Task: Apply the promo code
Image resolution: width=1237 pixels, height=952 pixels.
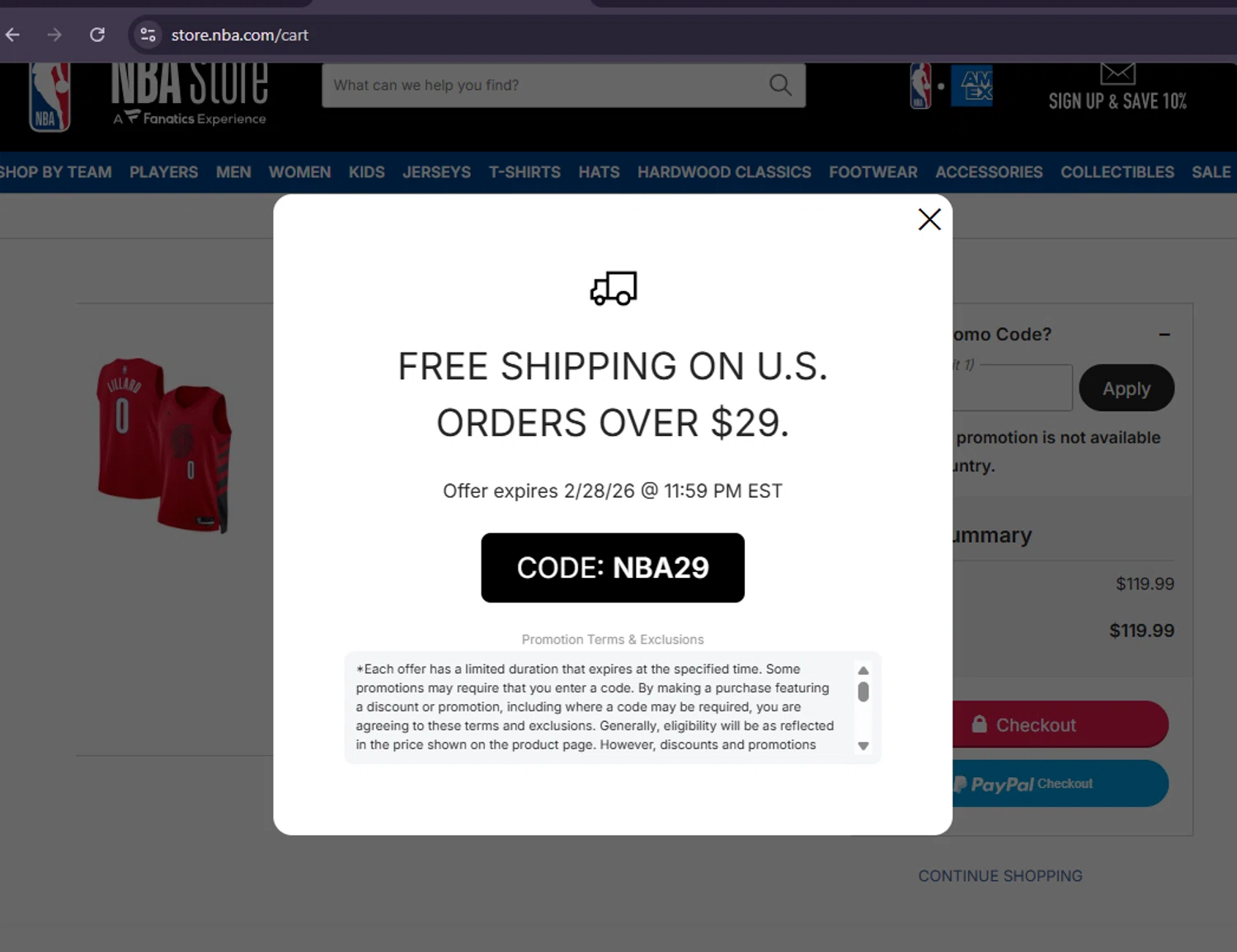Action: coord(1126,388)
